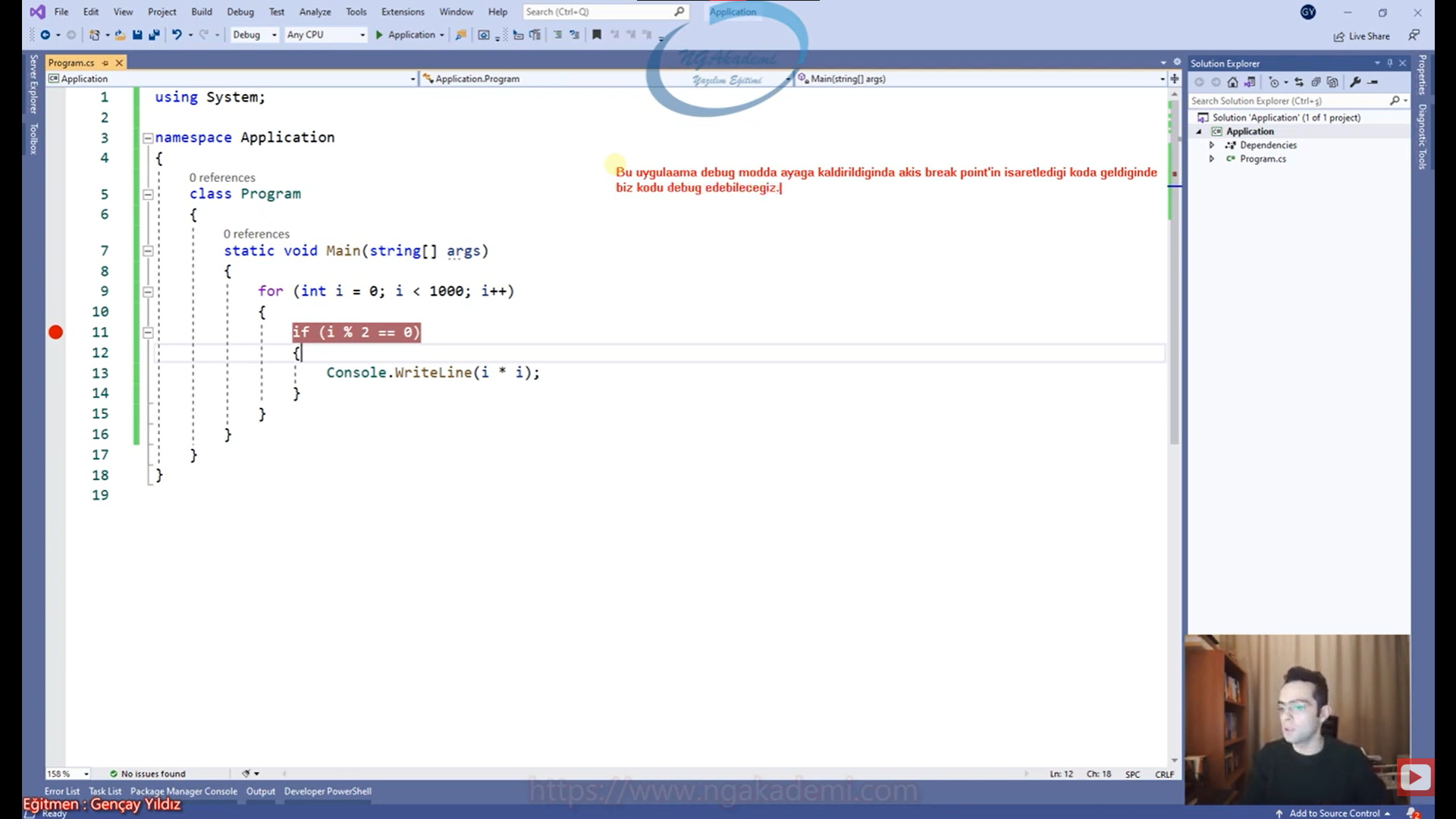Collapse the namespace Application block
The width and height of the screenshot is (1456, 819).
(148, 138)
